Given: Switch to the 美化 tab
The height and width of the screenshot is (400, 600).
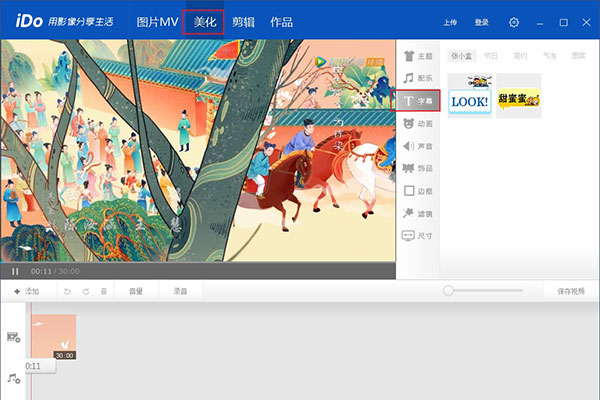Looking at the screenshot, I should point(203,22).
